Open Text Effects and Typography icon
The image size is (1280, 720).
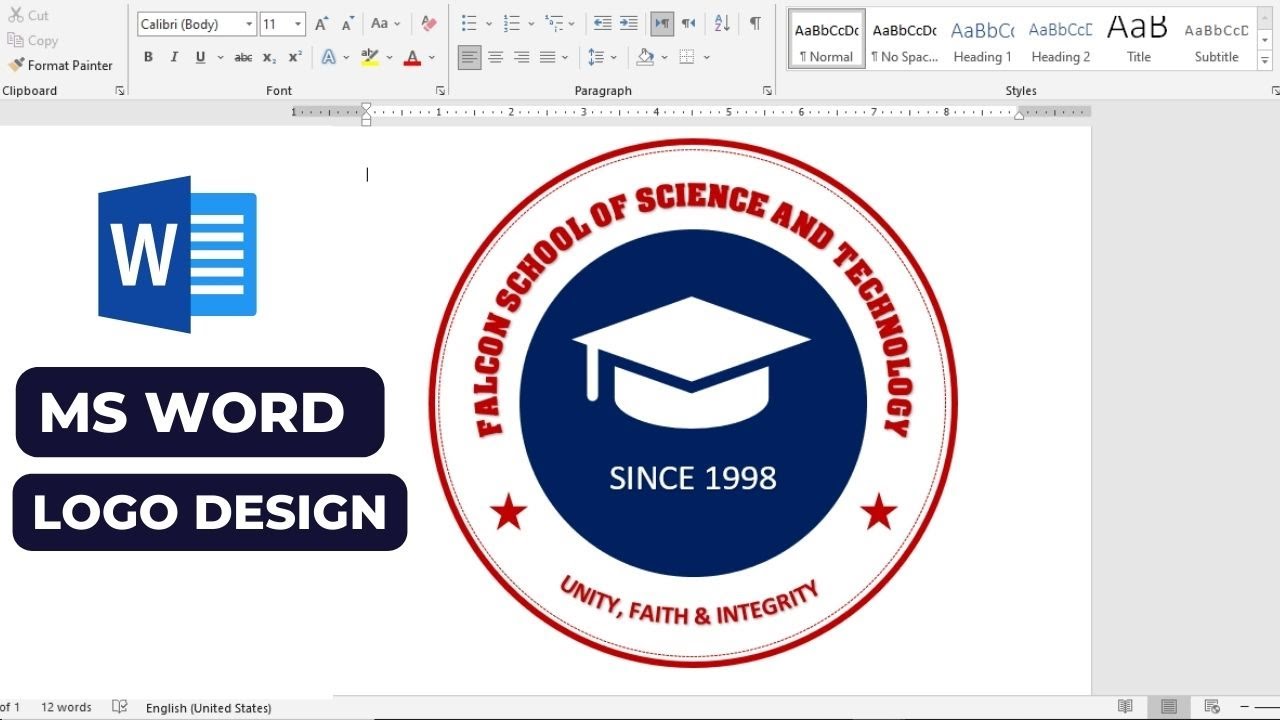click(x=329, y=58)
